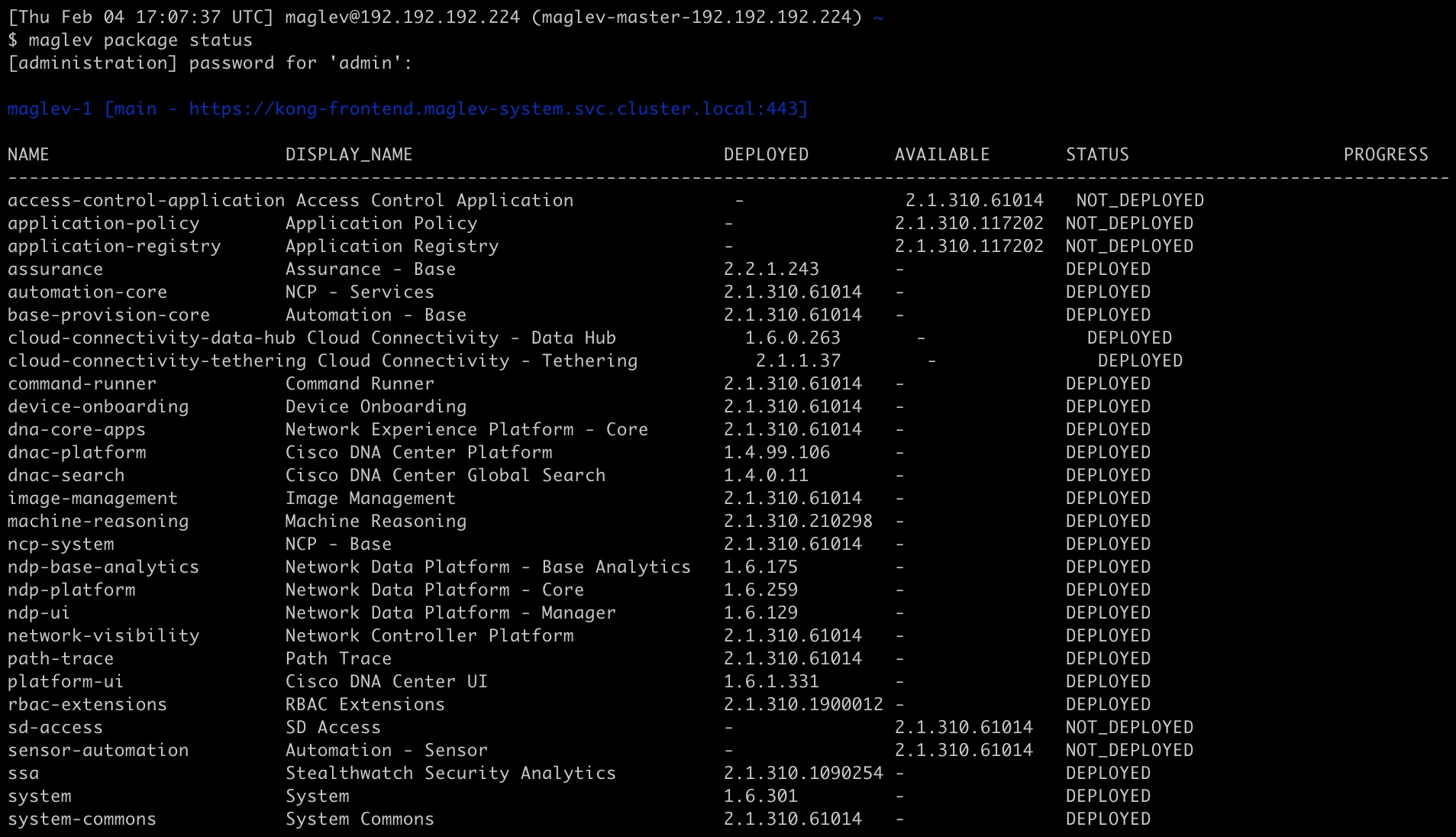Image resolution: width=1456 pixels, height=837 pixels.
Task: Click the DEPLOYED column header
Action: pyautogui.click(x=766, y=154)
